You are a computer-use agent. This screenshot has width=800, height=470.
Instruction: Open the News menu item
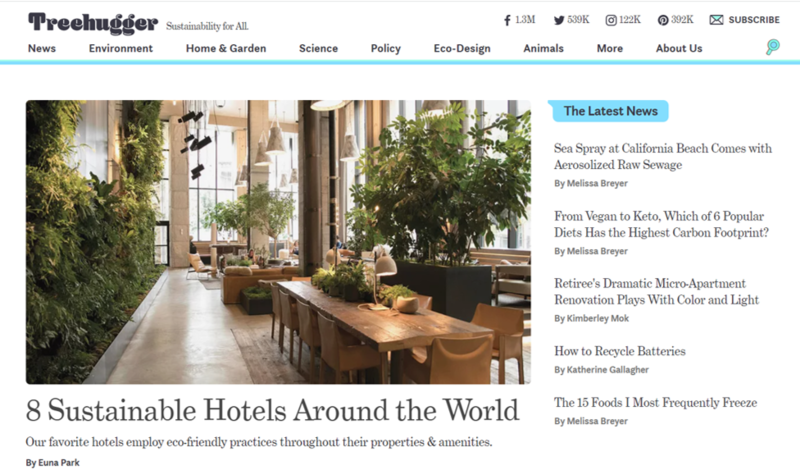[42, 48]
